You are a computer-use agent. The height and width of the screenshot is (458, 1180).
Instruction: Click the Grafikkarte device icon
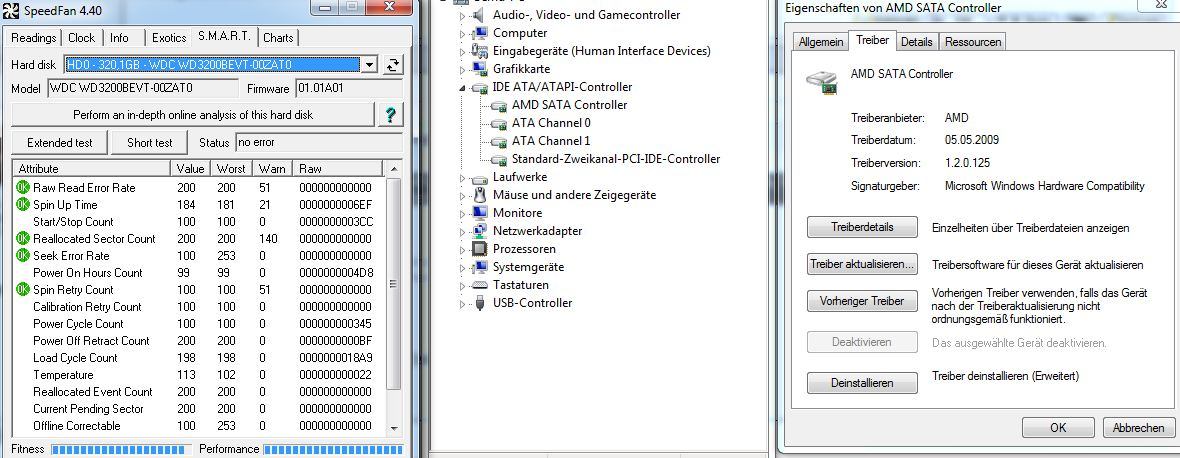pos(479,69)
